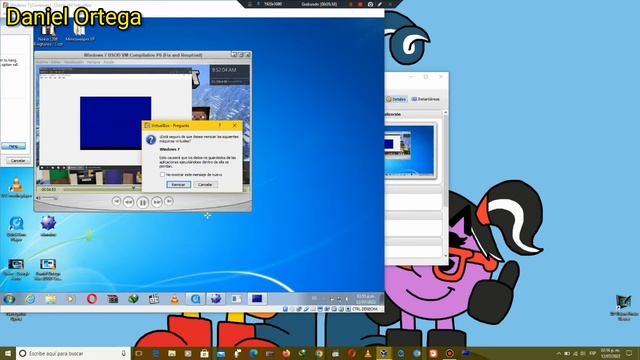Switch to the blue screen task on Windows 7 taskbar
This screenshot has height=360, width=640.
click(x=257, y=299)
